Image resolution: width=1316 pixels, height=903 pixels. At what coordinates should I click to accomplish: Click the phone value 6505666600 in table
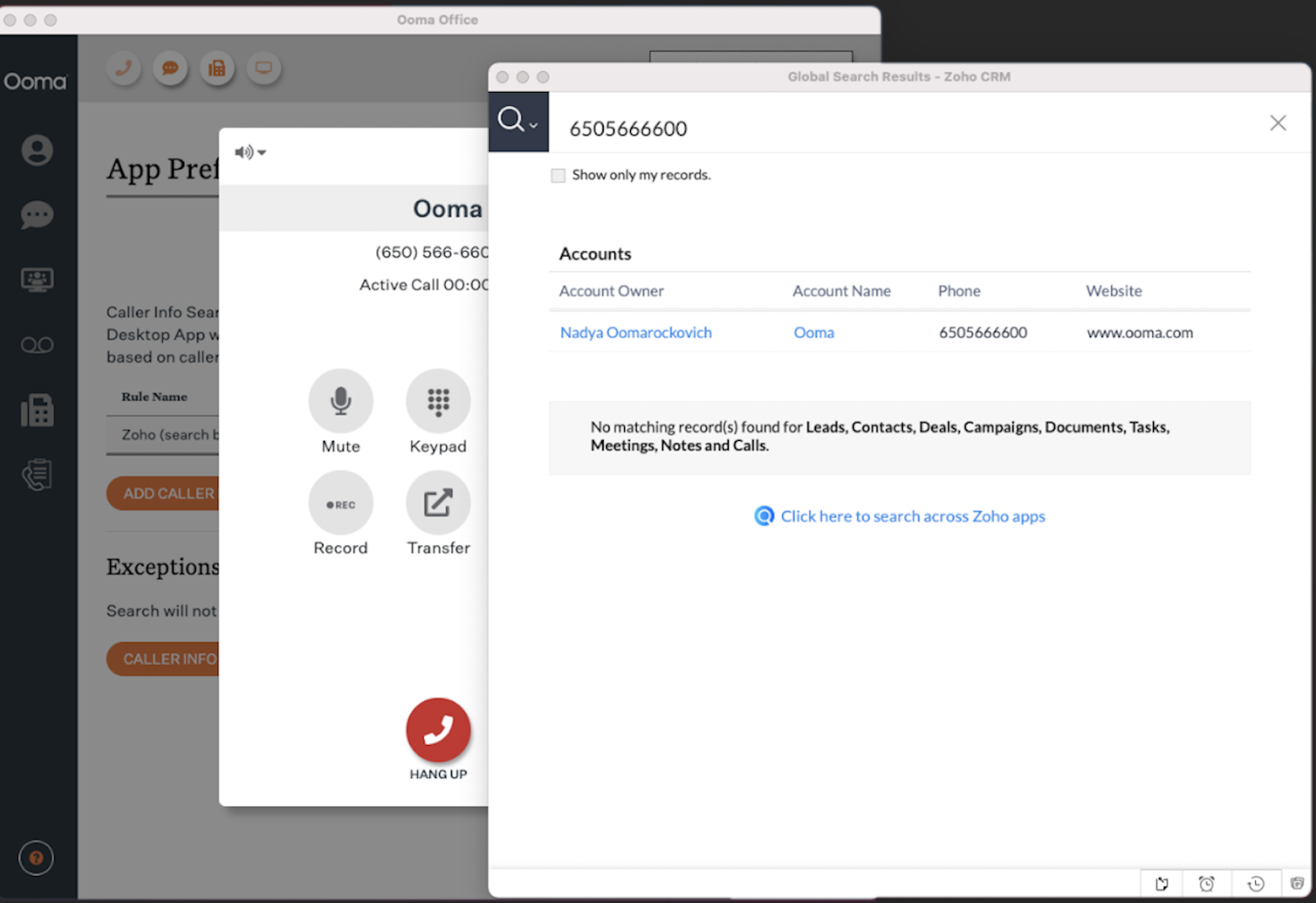pyautogui.click(x=983, y=332)
